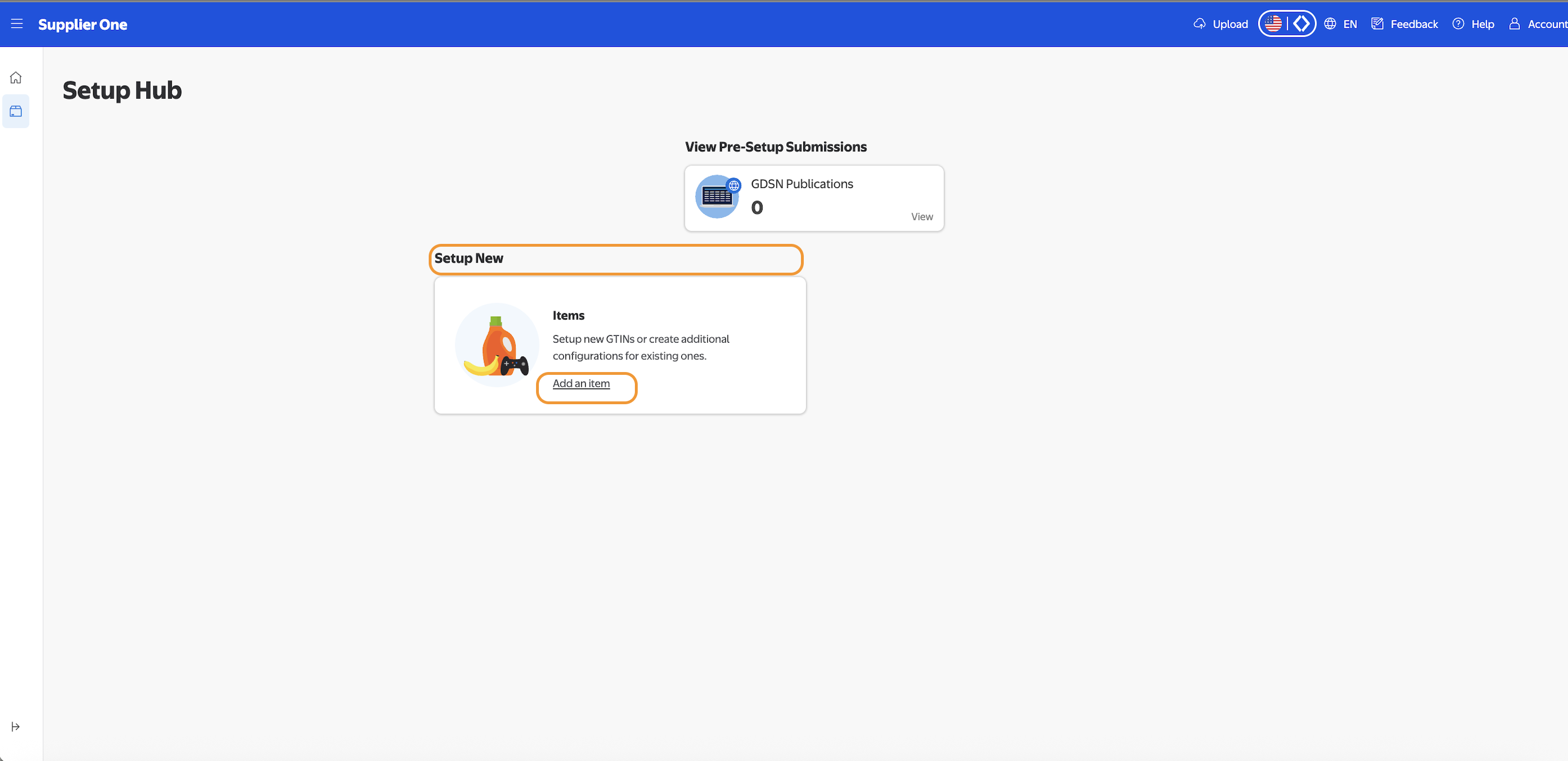Click the GDSN Publications keyboard thumbnail
Screen dimensions: 1568x761
click(717, 196)
